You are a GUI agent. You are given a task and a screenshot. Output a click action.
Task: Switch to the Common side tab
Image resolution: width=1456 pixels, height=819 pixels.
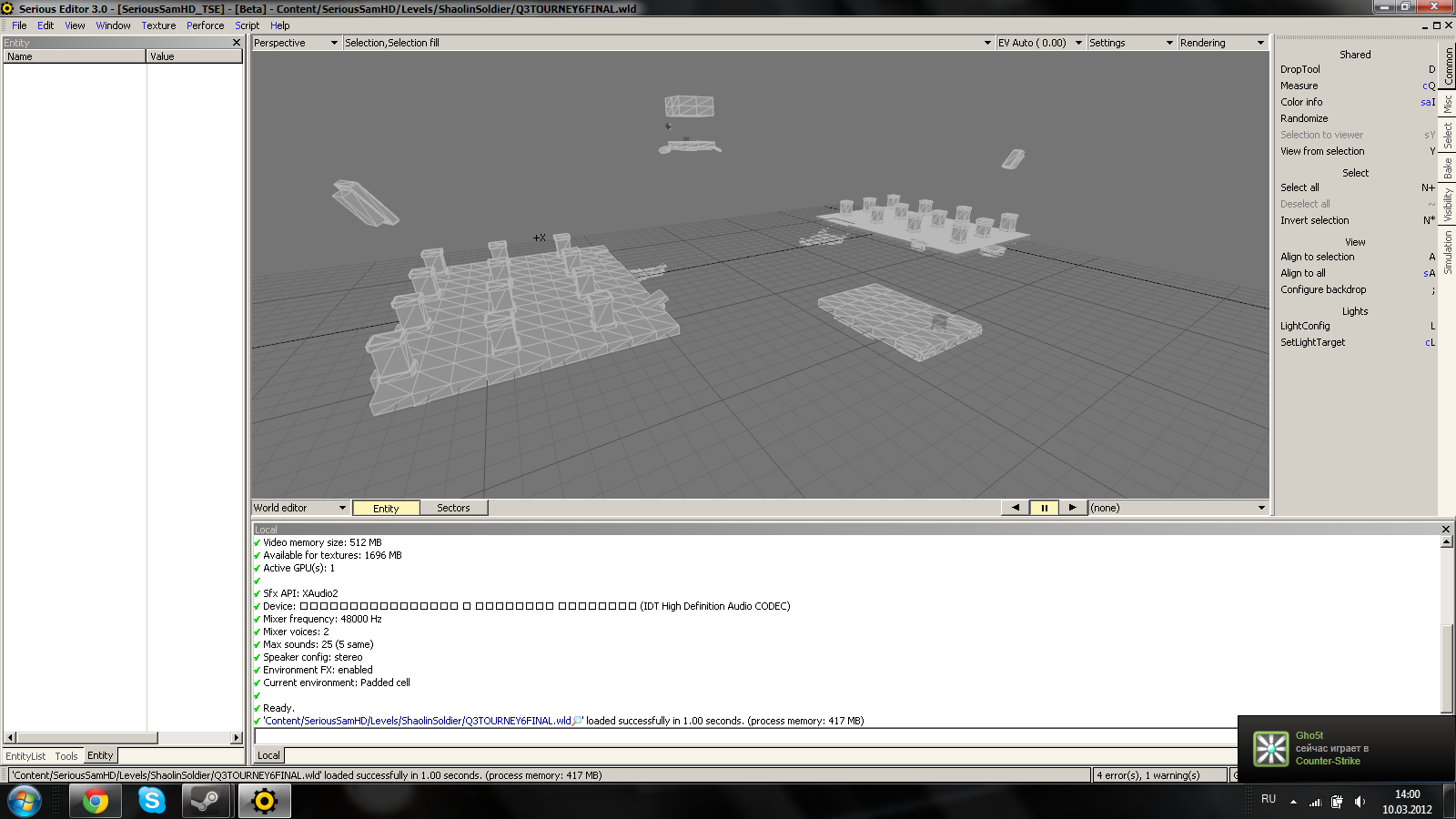coord(1447,66)
